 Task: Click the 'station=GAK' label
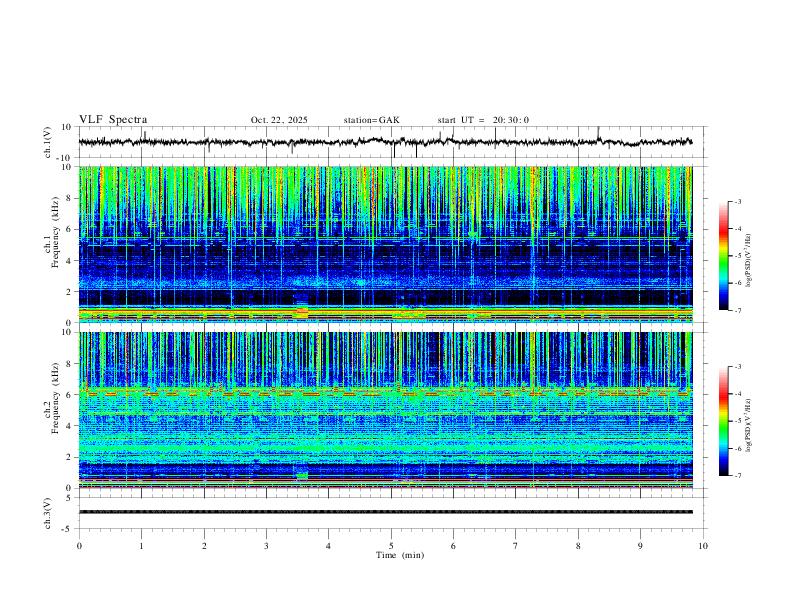[x=371, y=120]
